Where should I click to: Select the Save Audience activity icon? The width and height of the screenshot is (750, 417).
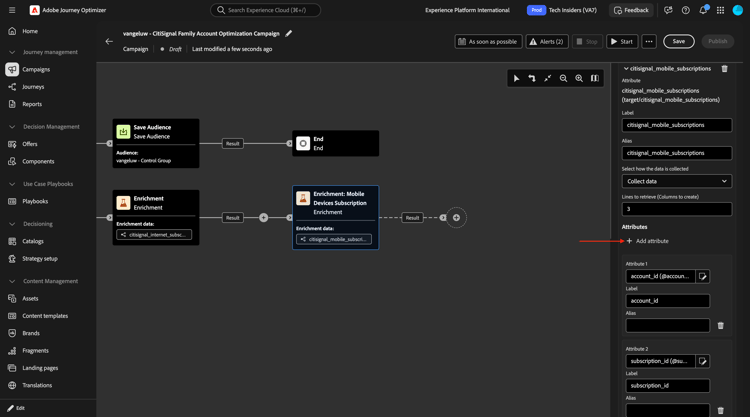[123, 132]
